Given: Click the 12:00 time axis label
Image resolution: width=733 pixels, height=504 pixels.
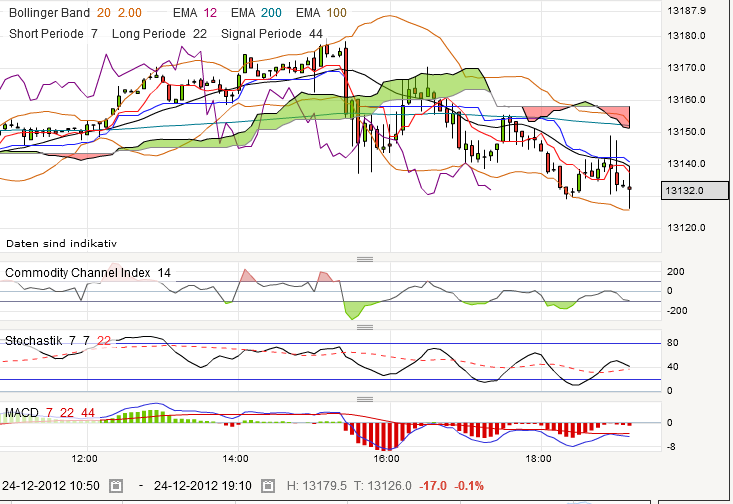Looking at the screenshot, I should pos(85,459).
